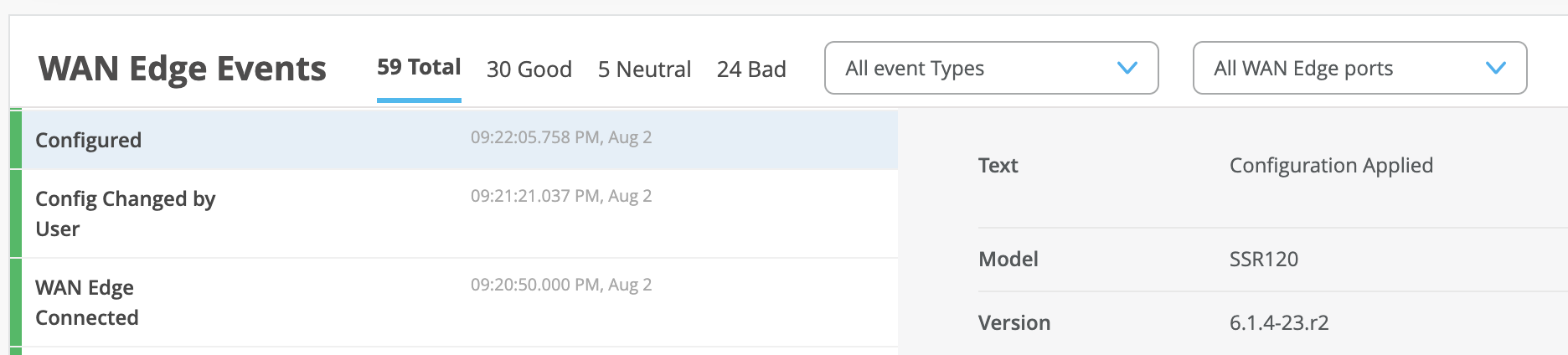1568x355 pixels.
Task: Click the SSR120 model value
Action: (1263, 259)
